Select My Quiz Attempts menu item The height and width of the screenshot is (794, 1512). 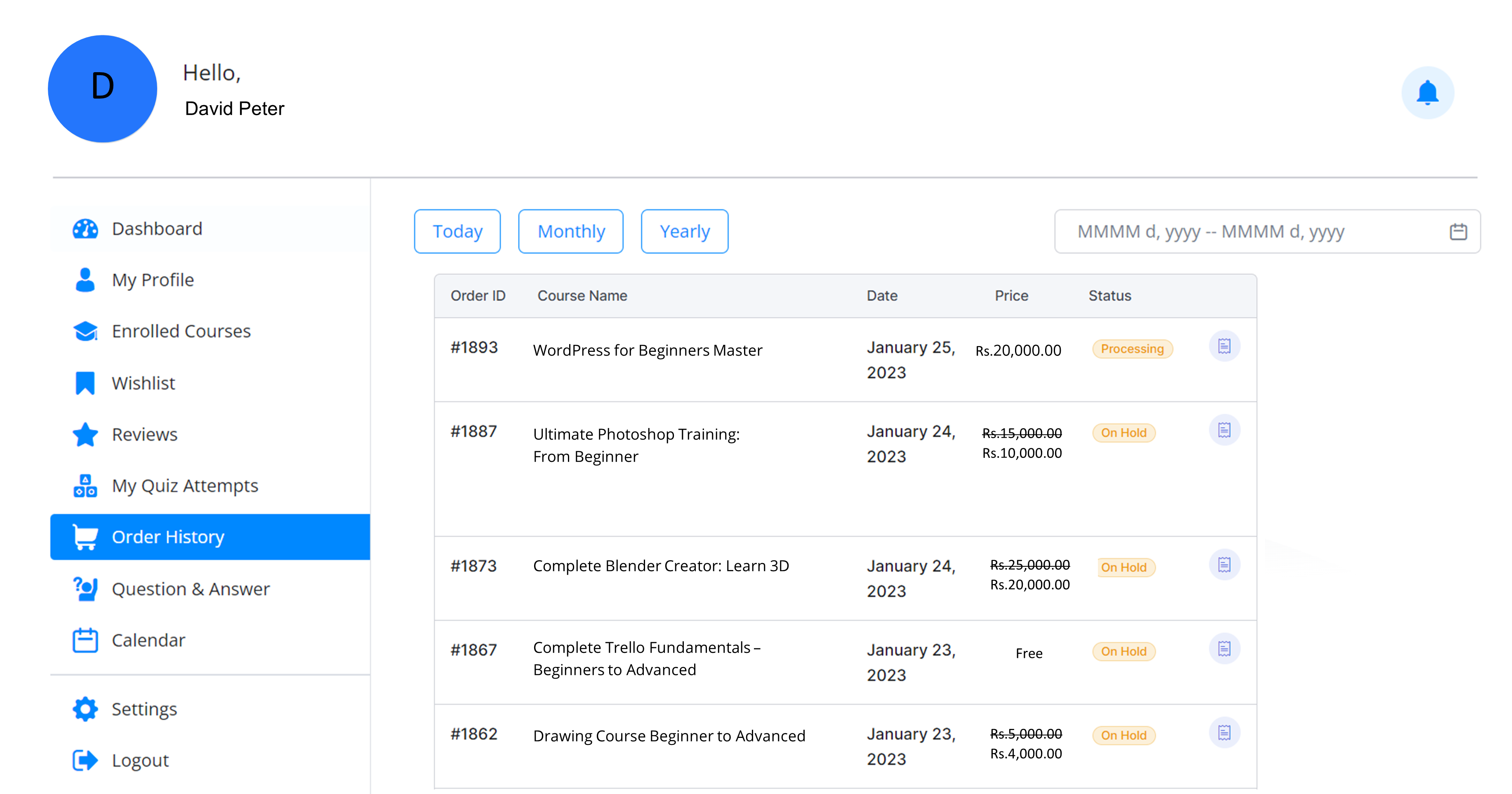(x=184, y=486)
